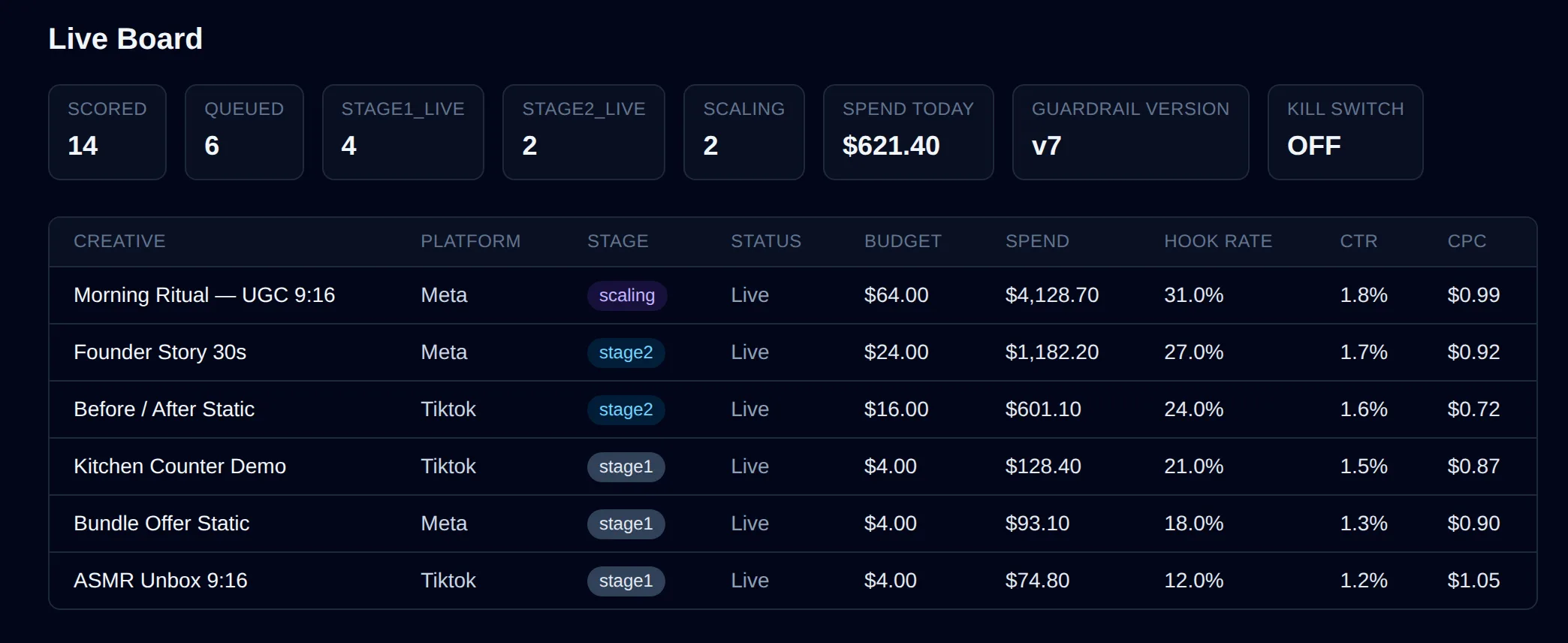Click the CTR column header
The image size is (1568, 643).
pos(1358,241)
